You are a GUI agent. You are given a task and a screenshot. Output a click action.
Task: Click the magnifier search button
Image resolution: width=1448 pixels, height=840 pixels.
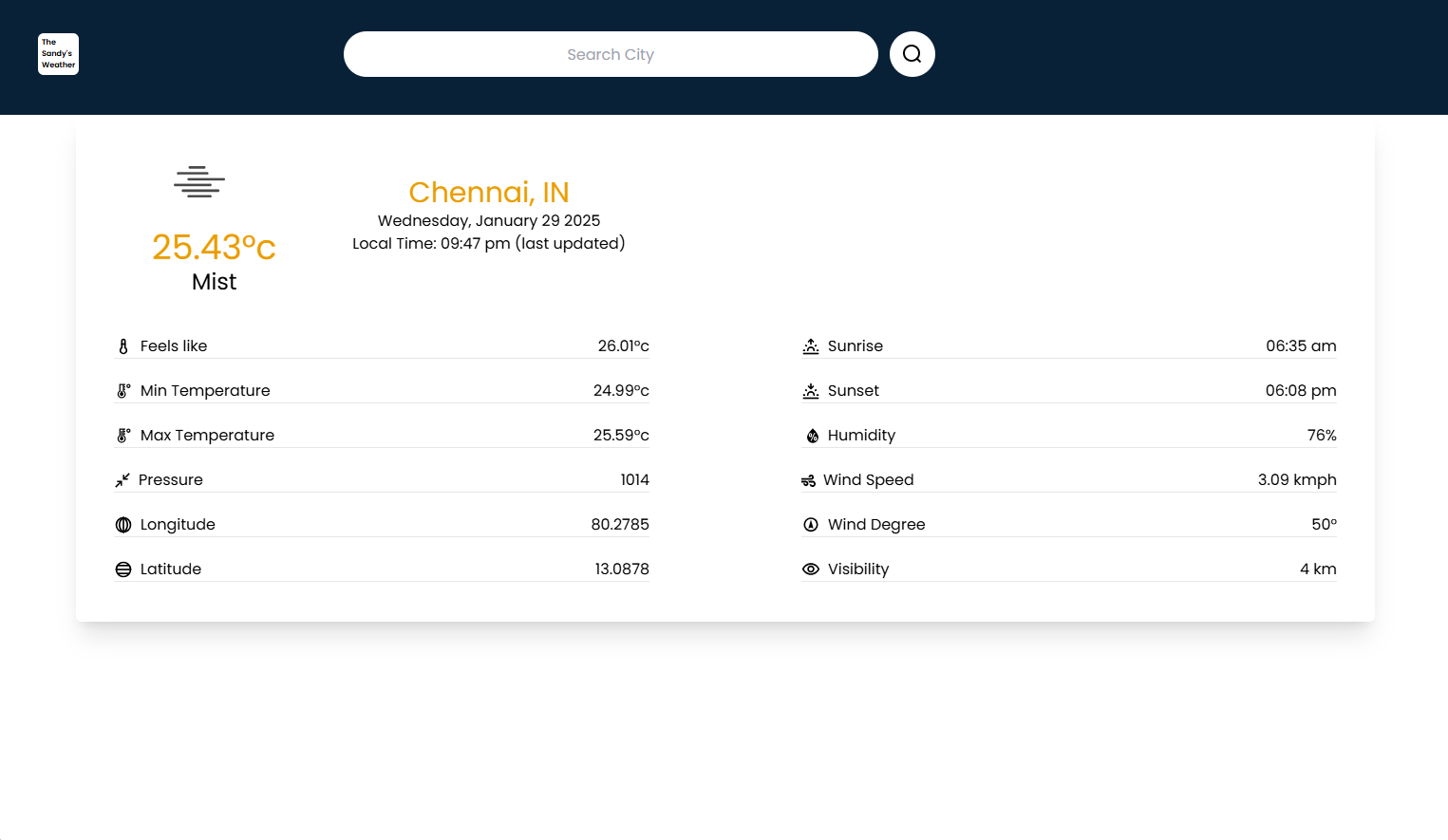[x=912, y=54]
